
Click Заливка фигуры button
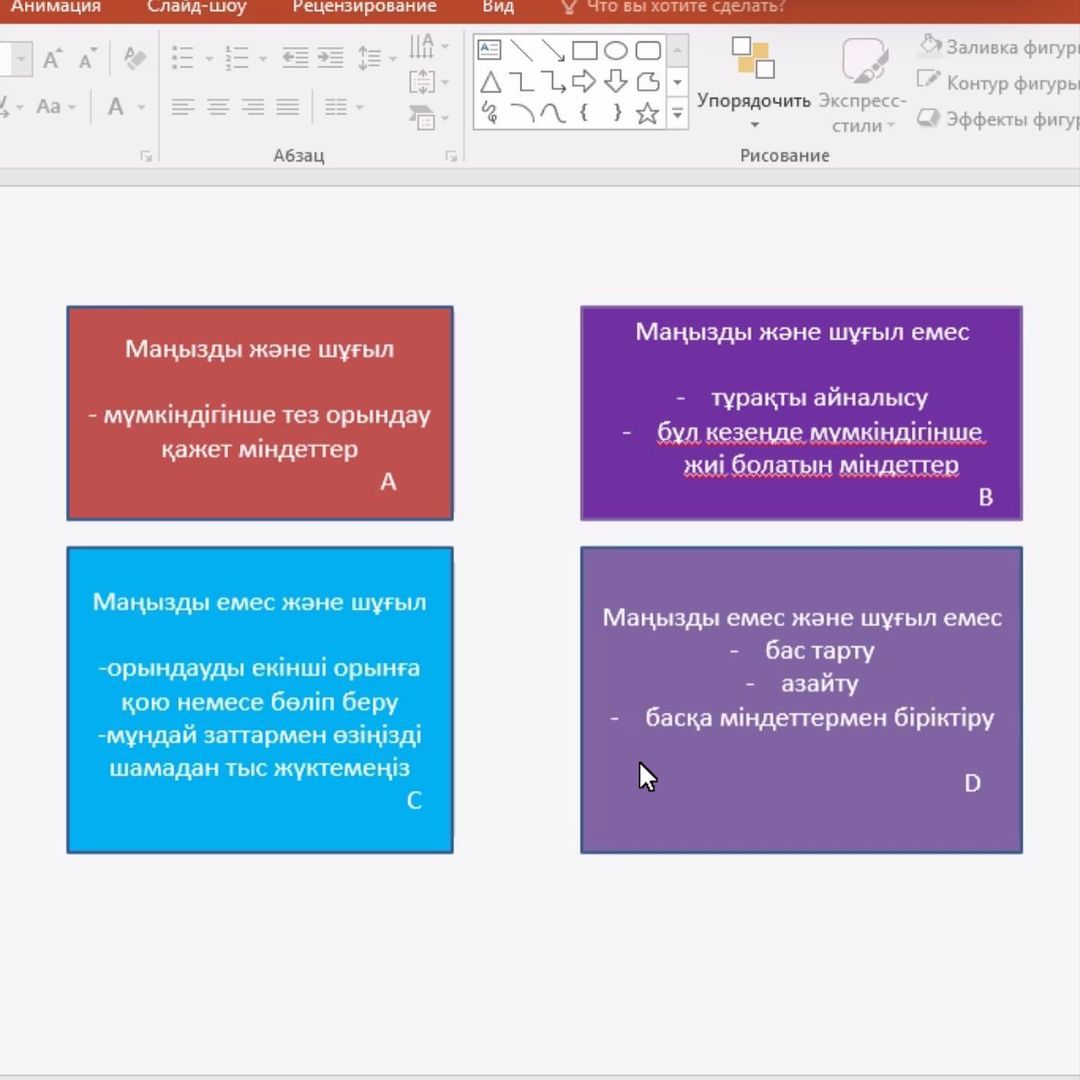tap(996, 46)
